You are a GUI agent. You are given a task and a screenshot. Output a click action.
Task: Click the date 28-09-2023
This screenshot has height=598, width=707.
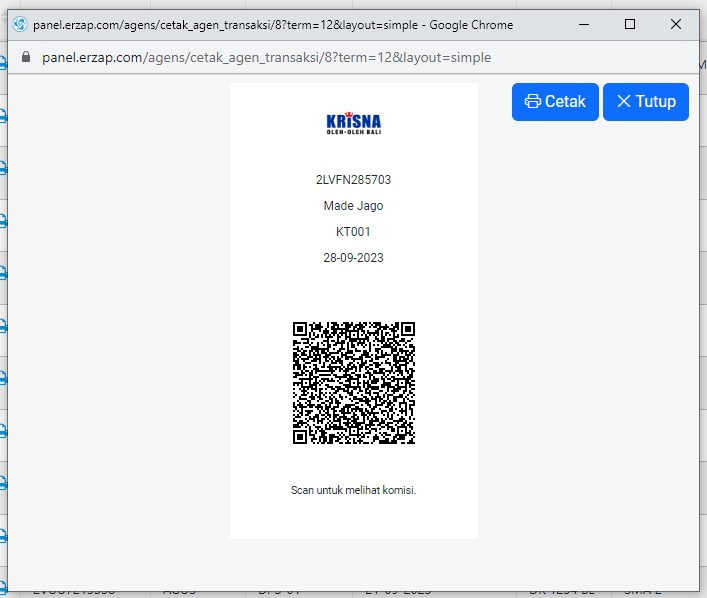point(354,258)
